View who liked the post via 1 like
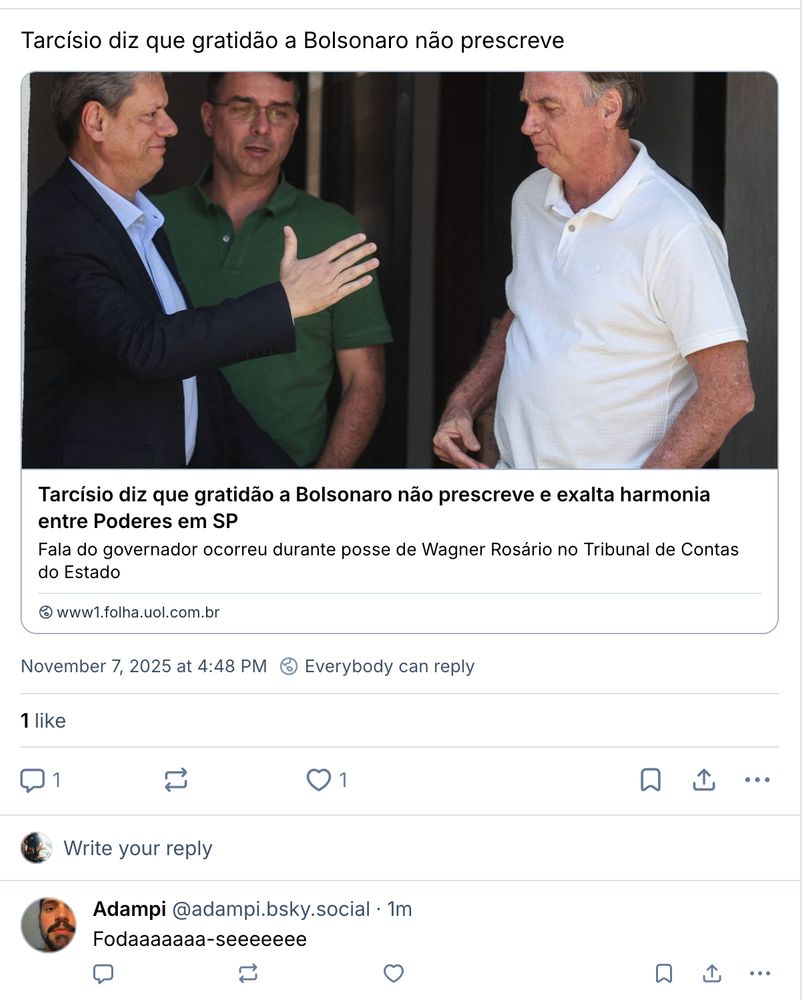This screenshot has height=1000, width=802. pos(43,721)
